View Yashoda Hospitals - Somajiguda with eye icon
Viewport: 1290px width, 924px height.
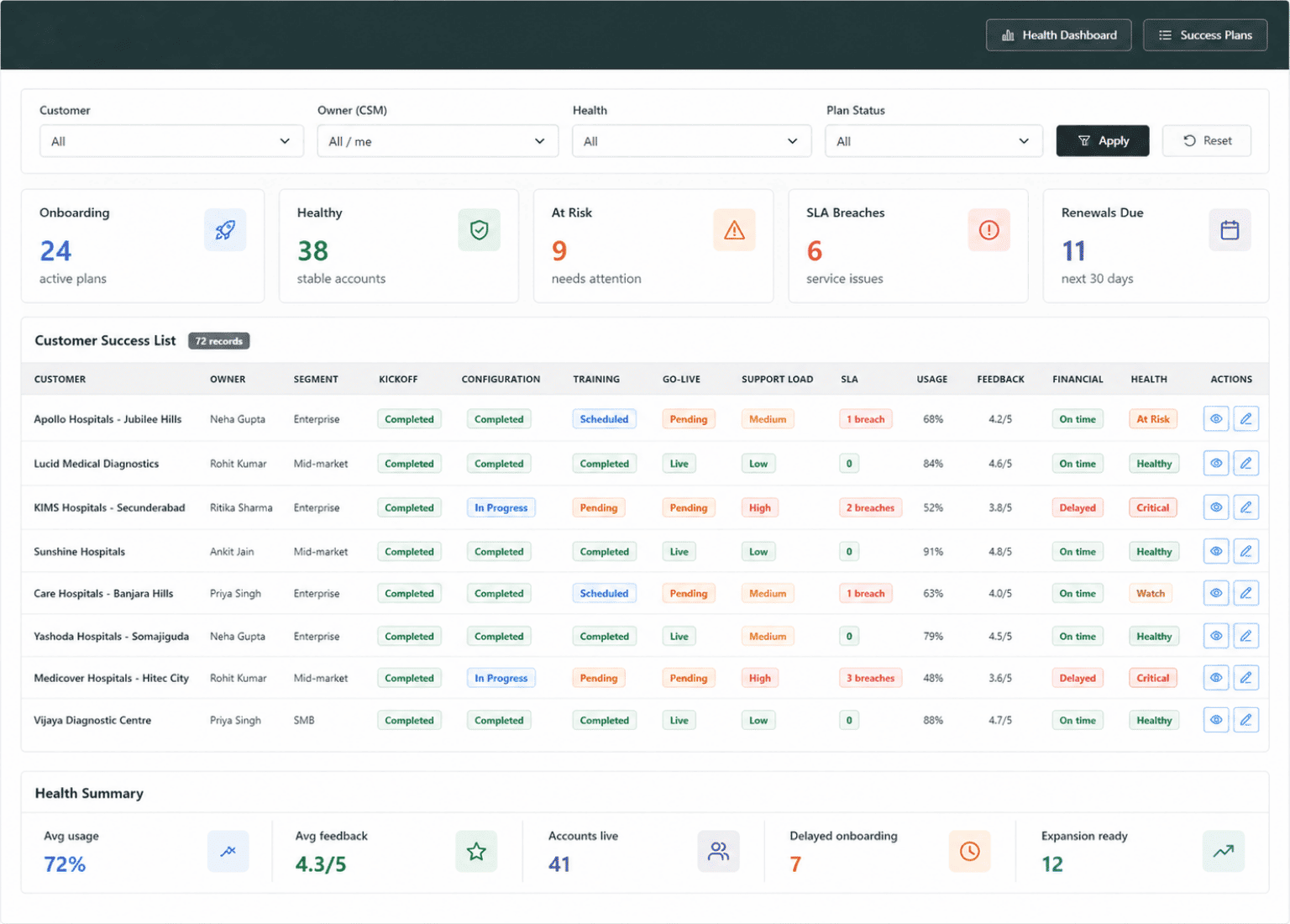[1216, 636]
